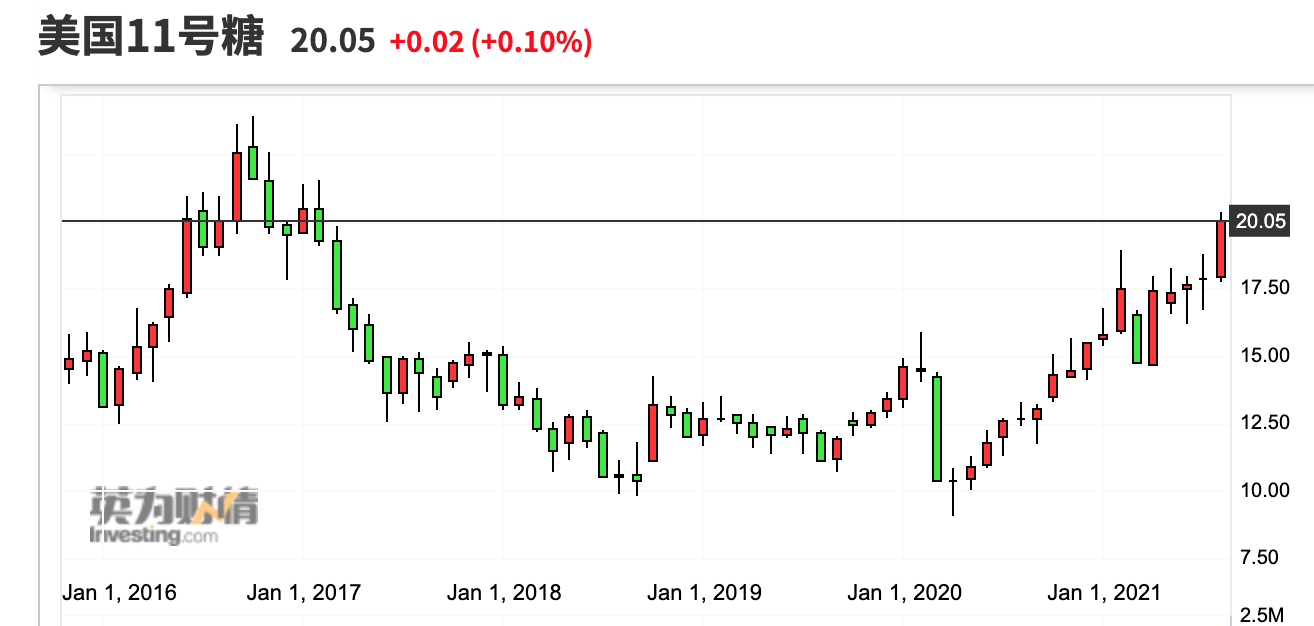Screen dimensions: 1314x626
Task: Click the tall green candle after Jan 2020
Action: [x=937, y=428]
